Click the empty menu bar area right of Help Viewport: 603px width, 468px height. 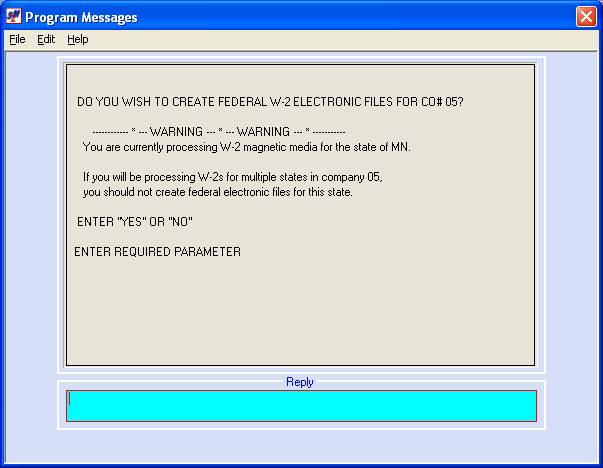click(342, 40)
